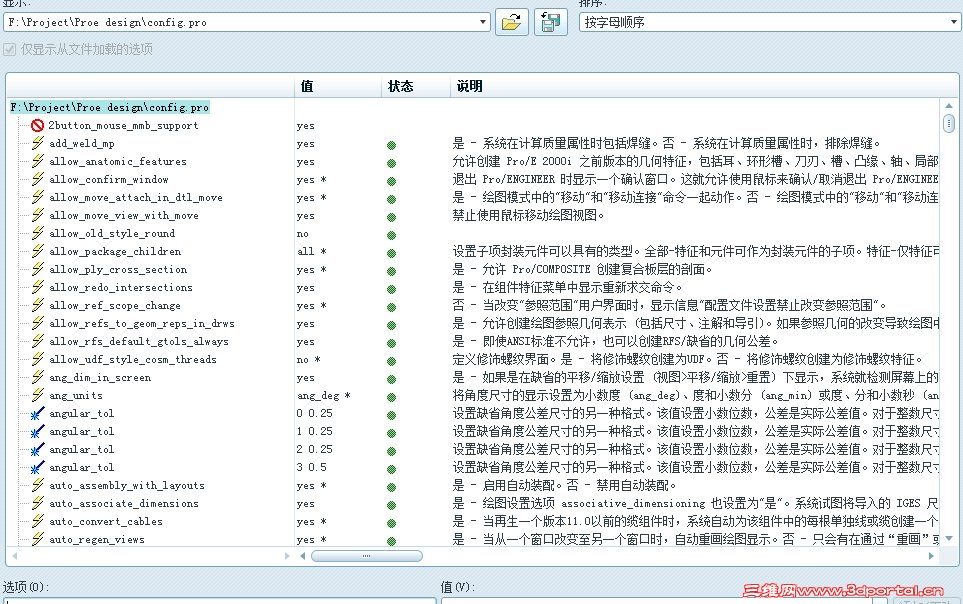
Task: Click the lightning icon beside allow_redo_intersections
Action: pyautogui.click(x=38, y=287)
